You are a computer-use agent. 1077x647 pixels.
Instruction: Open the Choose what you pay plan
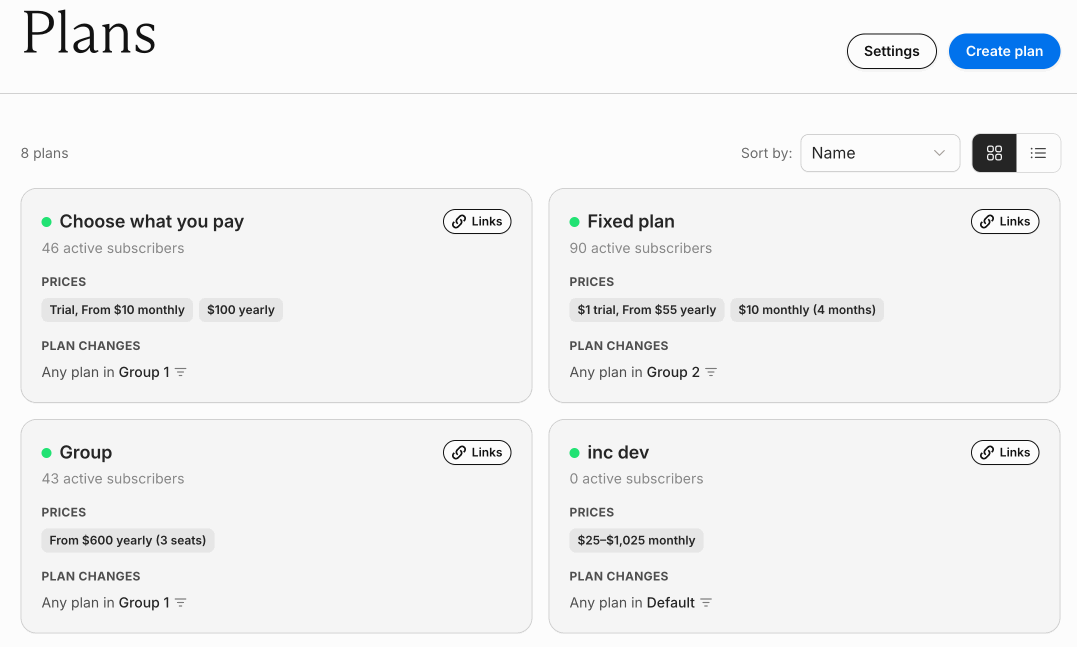tap(152, 221)
